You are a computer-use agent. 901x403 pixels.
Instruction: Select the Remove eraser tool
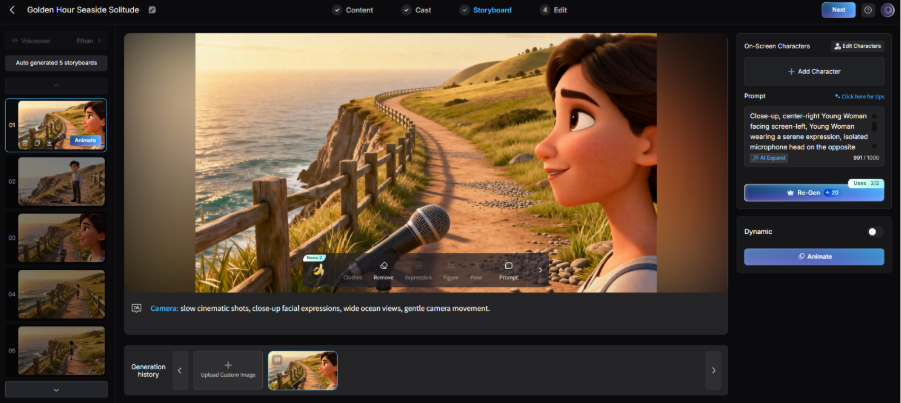coord(383,271)
